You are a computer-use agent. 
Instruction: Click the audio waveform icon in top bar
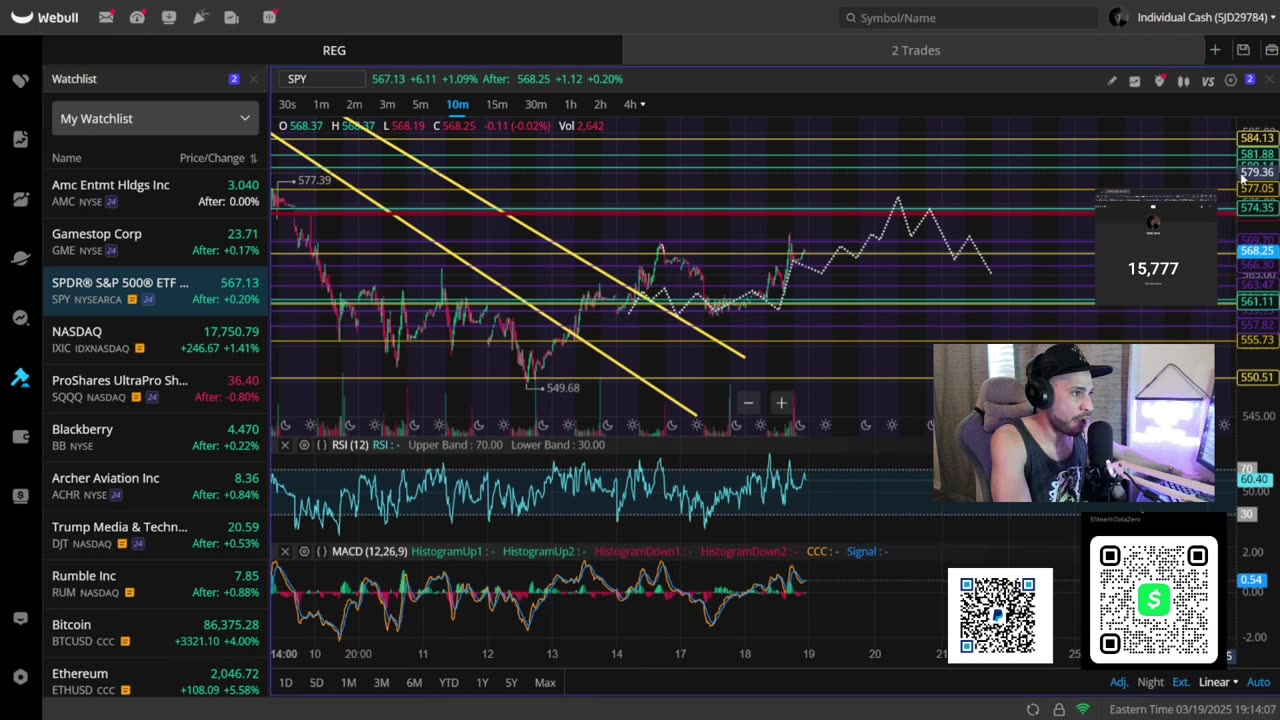click(x=270, y=17)
